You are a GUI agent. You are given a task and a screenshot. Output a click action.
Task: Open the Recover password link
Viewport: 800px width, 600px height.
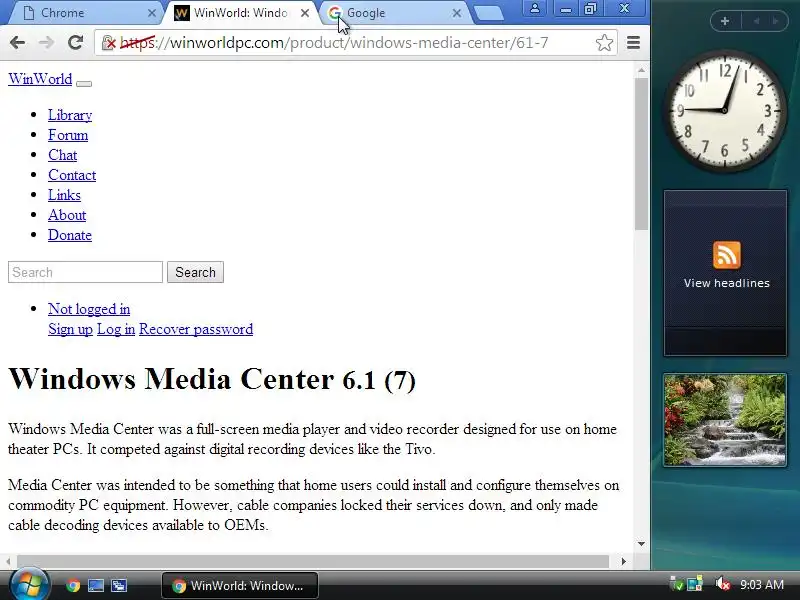point(196,329)
